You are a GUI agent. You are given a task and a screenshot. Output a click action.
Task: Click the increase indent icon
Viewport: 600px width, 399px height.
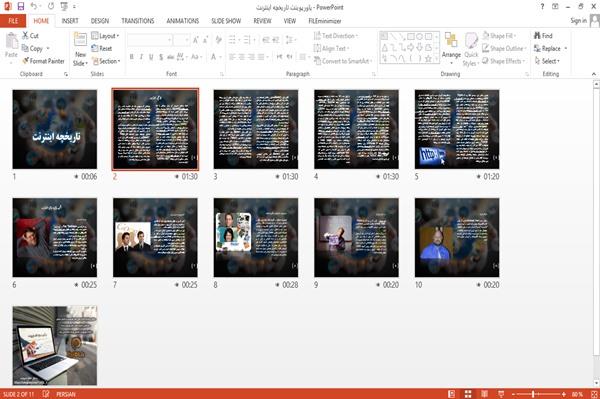pos(276,40)
